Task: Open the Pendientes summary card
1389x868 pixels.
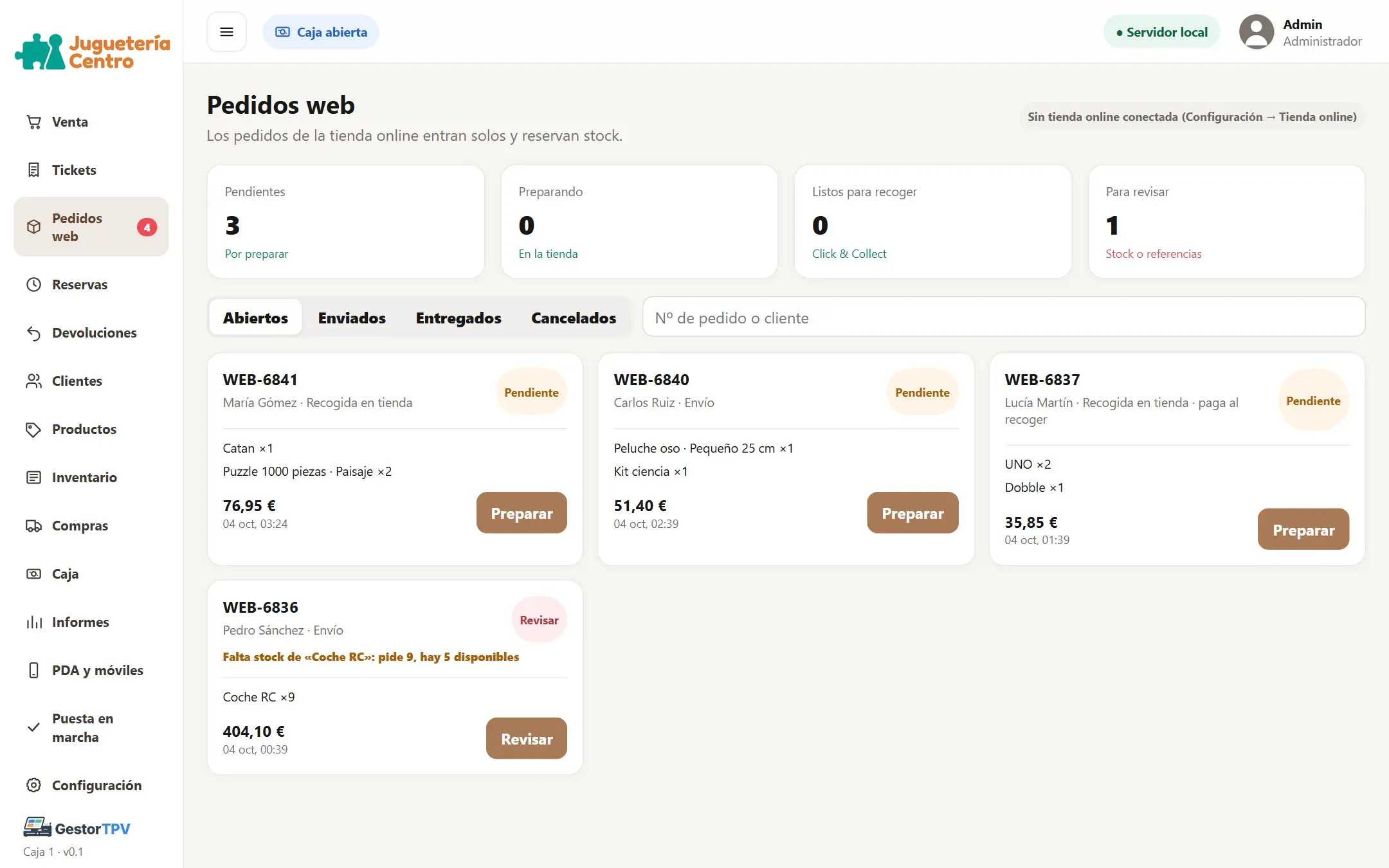Action: (346, 222)
